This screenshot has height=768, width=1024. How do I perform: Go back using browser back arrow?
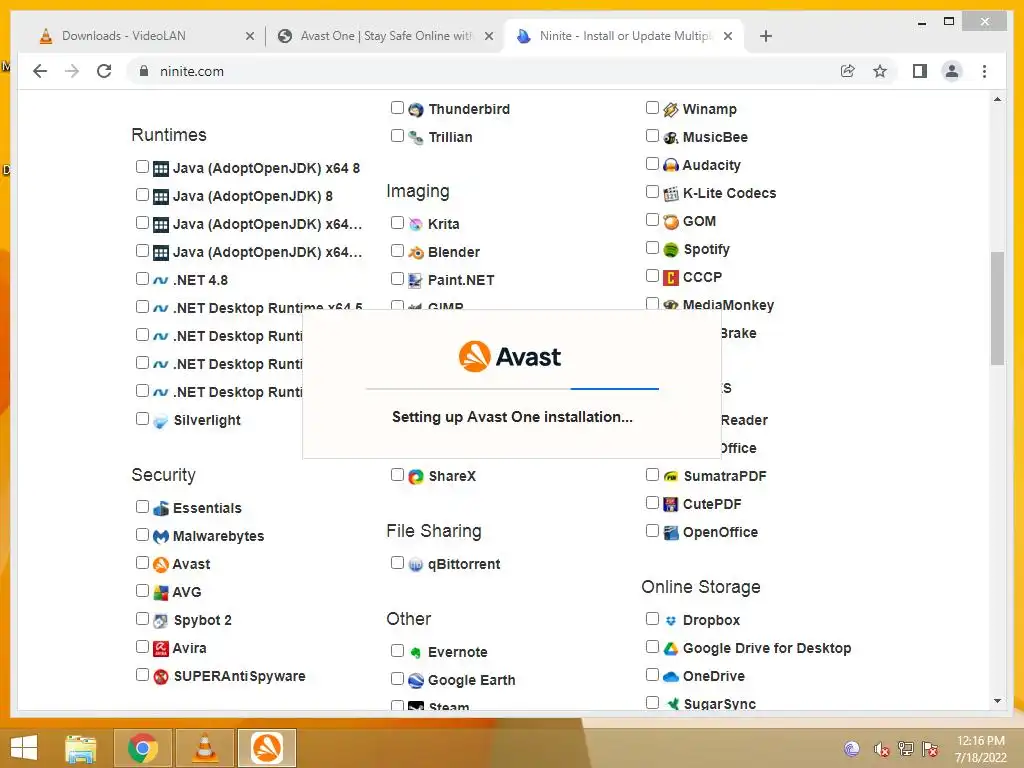40,71
